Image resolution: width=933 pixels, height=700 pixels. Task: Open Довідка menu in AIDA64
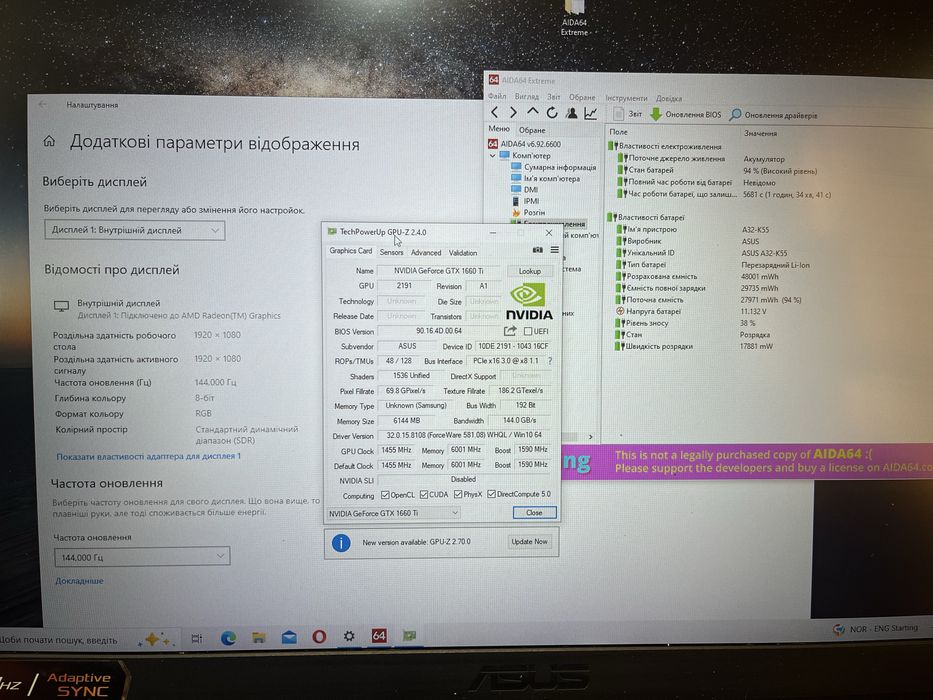pos(669,98)
